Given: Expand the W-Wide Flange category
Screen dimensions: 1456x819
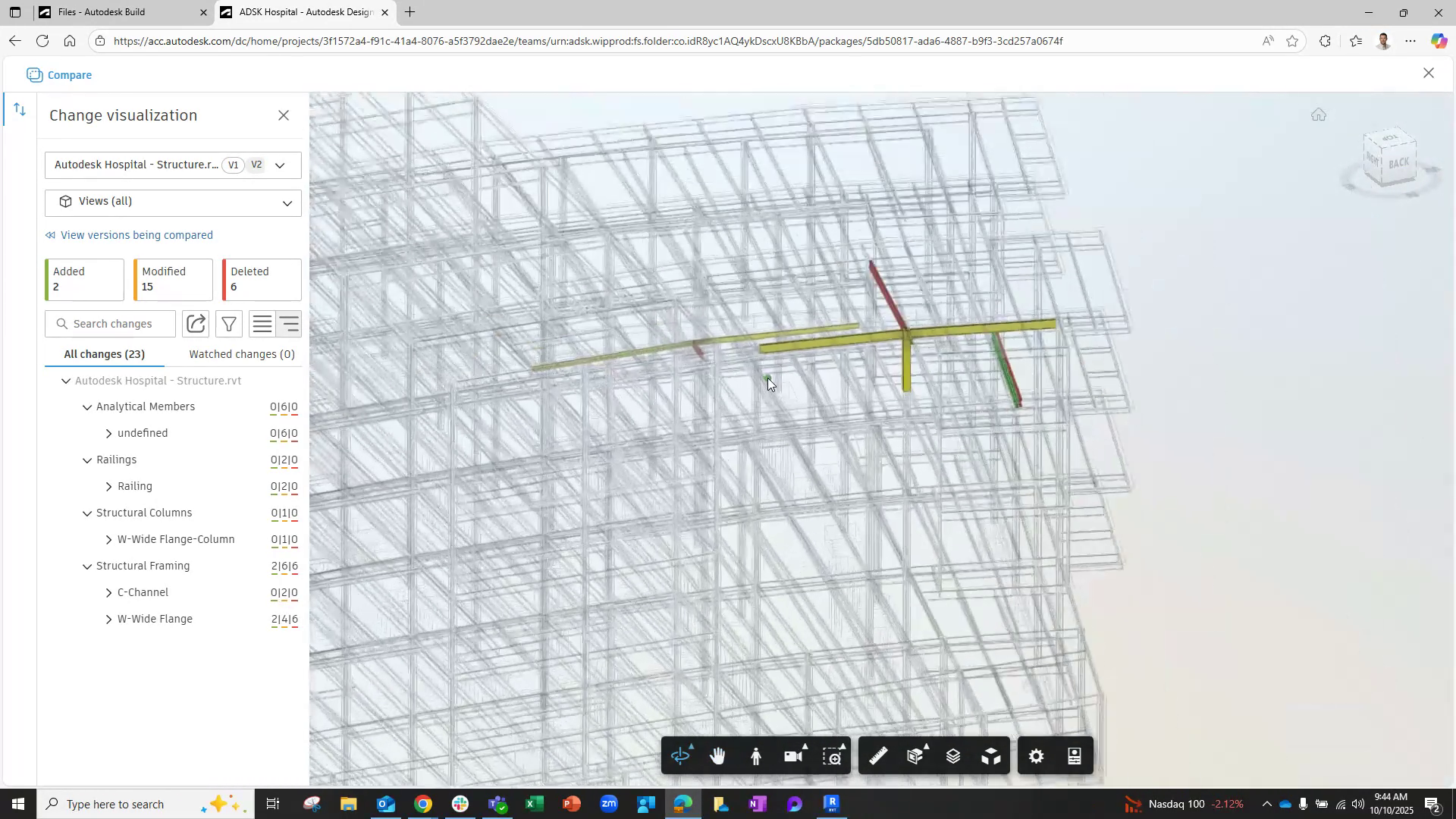Looking at the screenshot, I should click(x=108, y=620).
